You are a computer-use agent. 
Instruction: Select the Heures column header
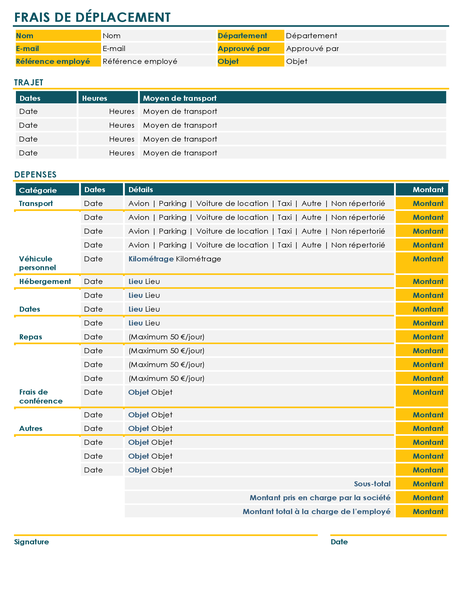(x=108, y=98)
